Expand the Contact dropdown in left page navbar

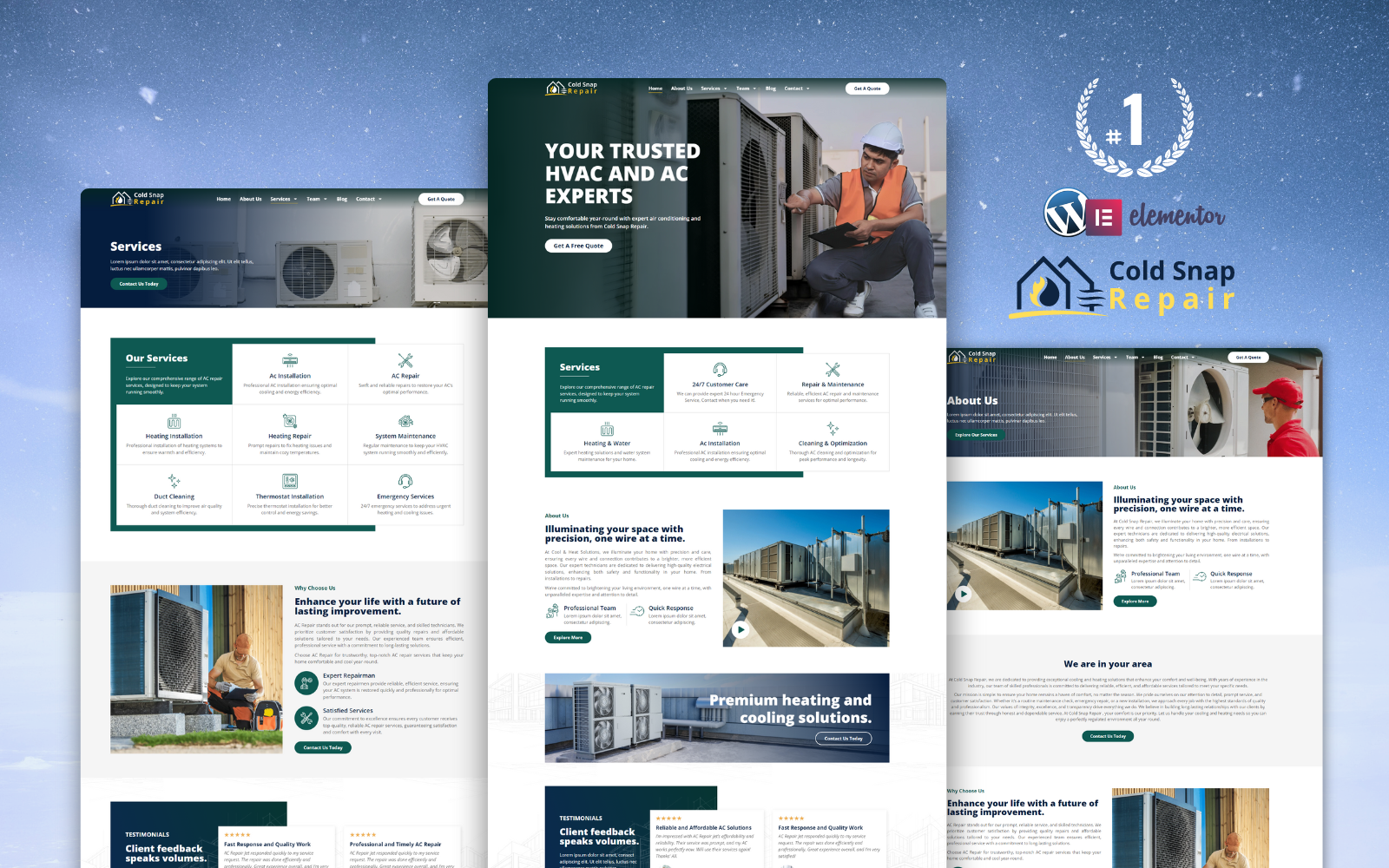click(368, 199)
